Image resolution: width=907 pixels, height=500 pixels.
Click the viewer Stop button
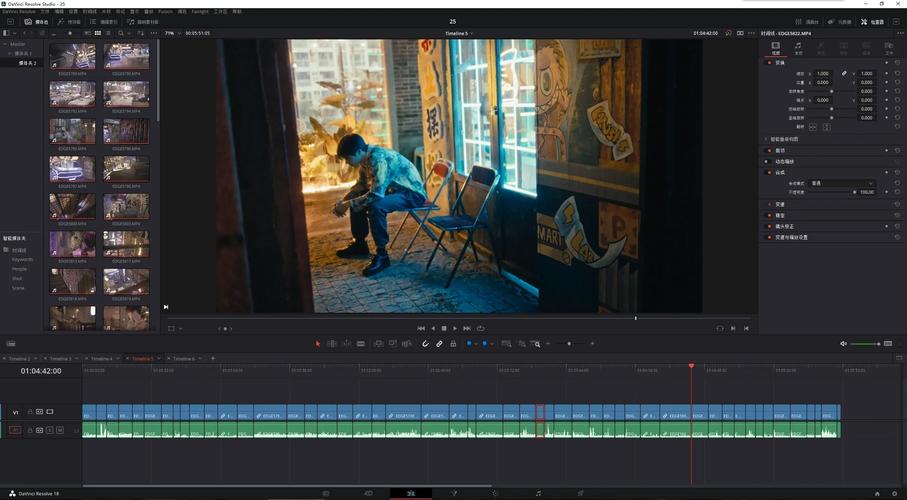coord(444,328)
